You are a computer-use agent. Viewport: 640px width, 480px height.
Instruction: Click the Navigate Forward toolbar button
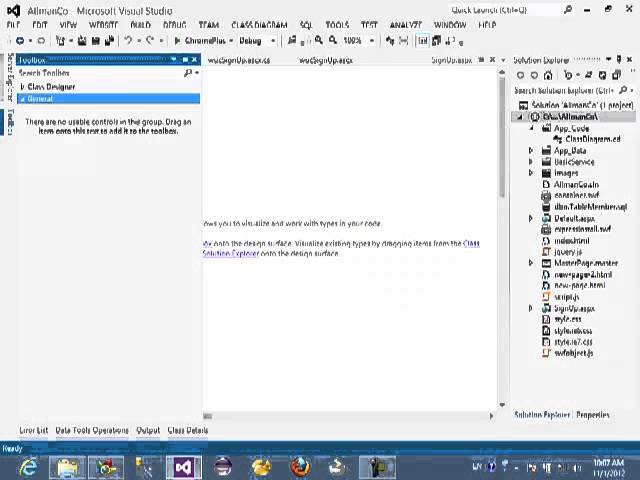coord(41,41)
